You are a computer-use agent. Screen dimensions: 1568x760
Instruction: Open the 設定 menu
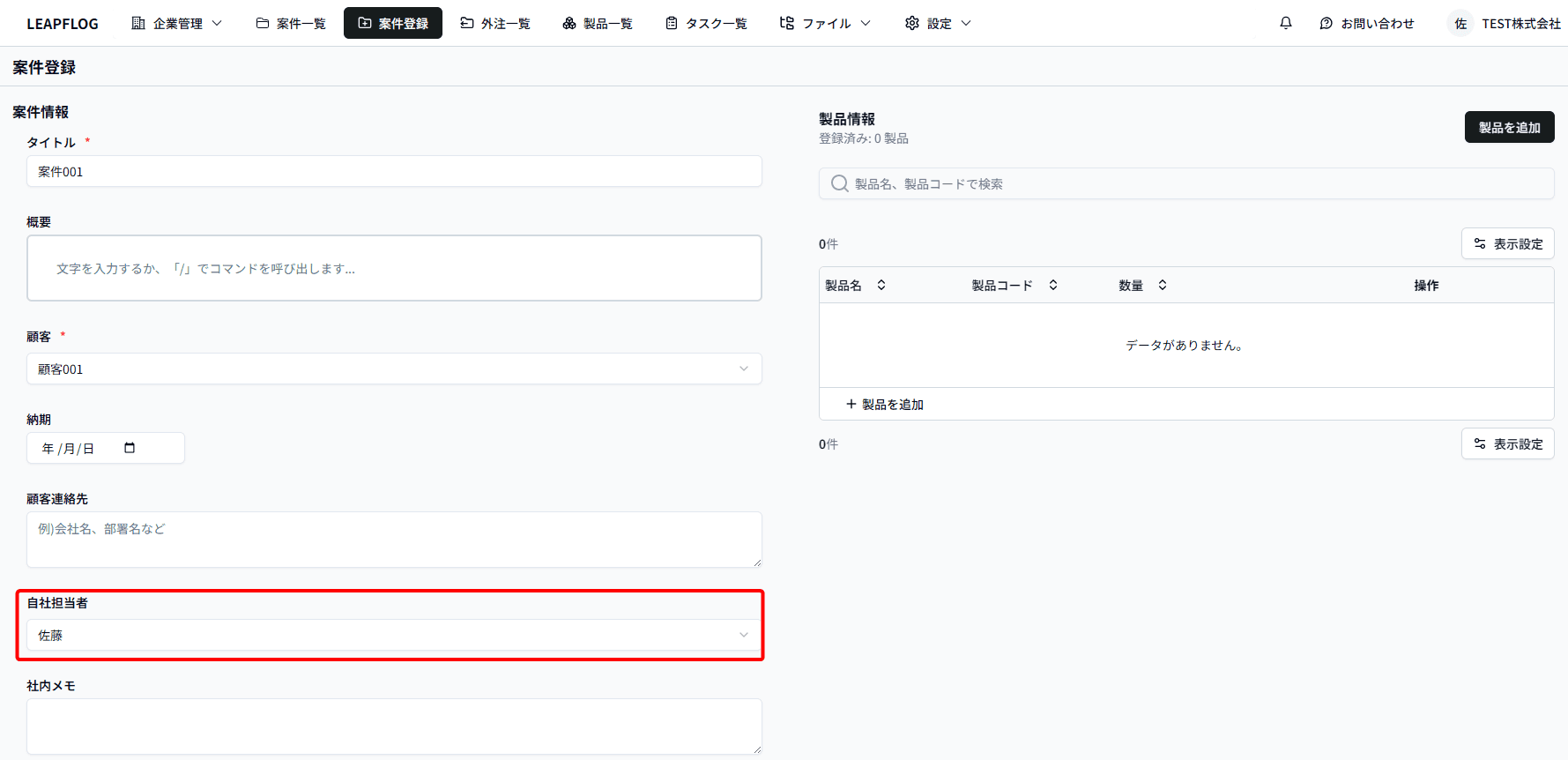938,23
